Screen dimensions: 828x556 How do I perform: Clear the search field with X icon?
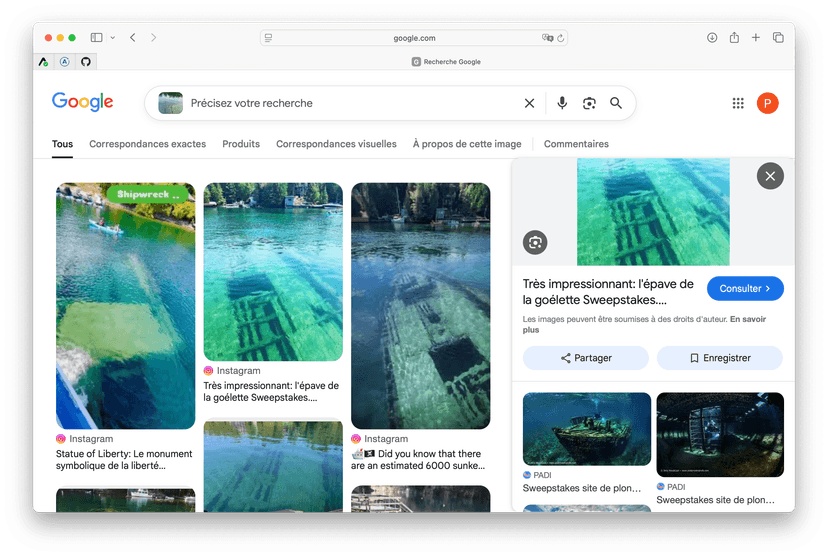[x=529, y=103]
